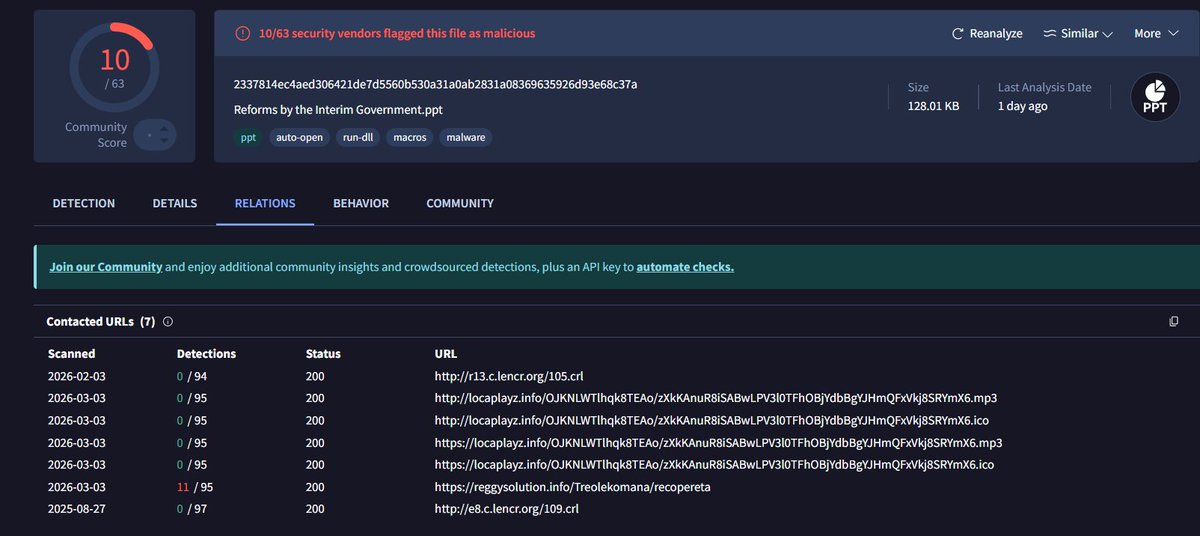Click the Similar approximately-equal icon

pos(1050,34)
